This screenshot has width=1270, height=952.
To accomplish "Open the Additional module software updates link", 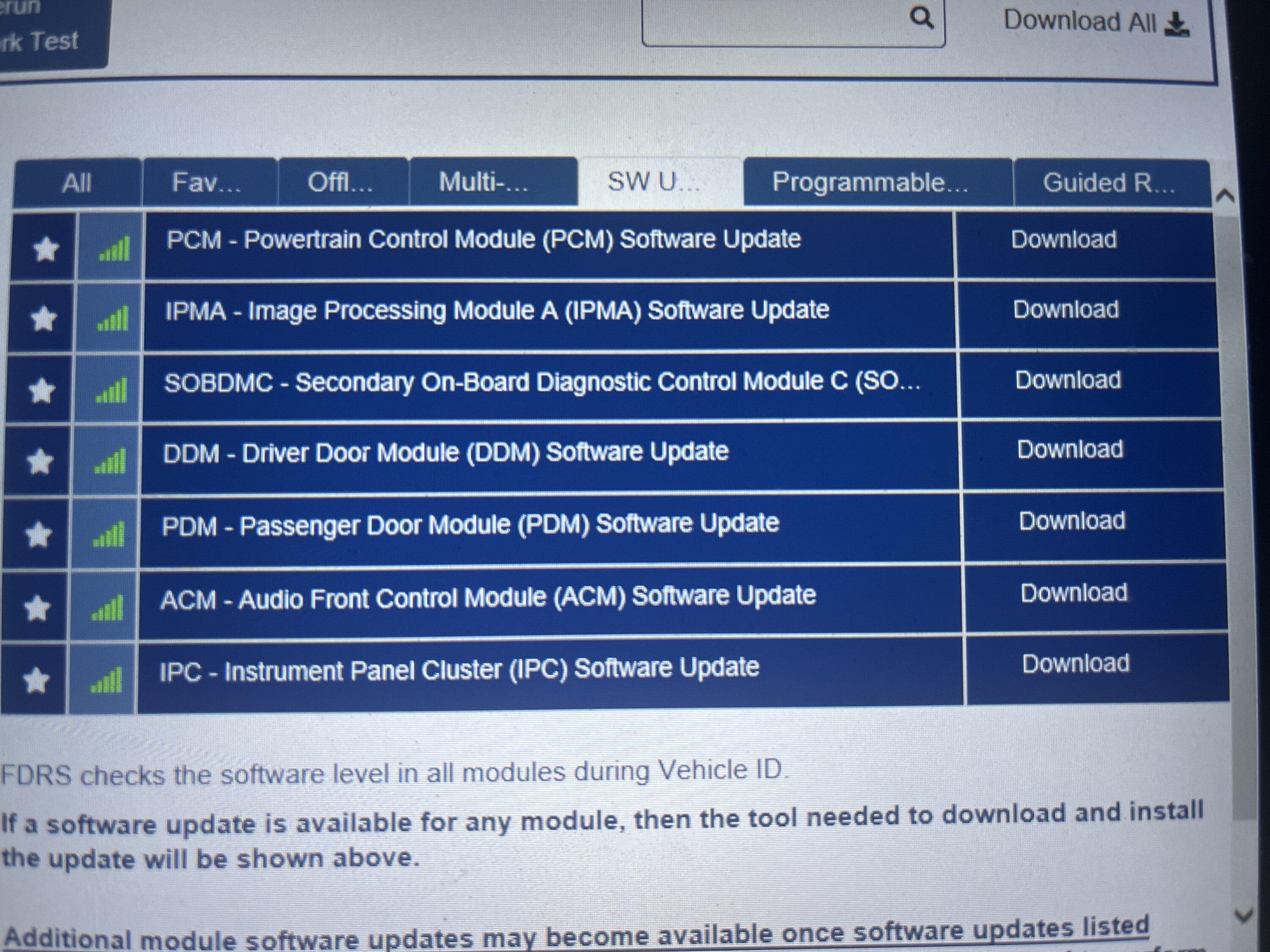I will coord(576,935).
